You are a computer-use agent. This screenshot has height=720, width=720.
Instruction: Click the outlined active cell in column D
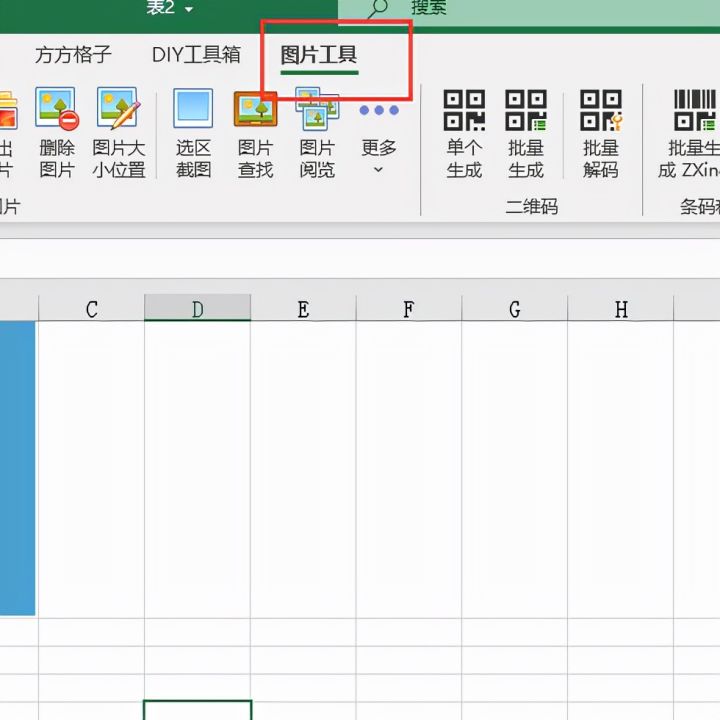(x=197, y=710)
